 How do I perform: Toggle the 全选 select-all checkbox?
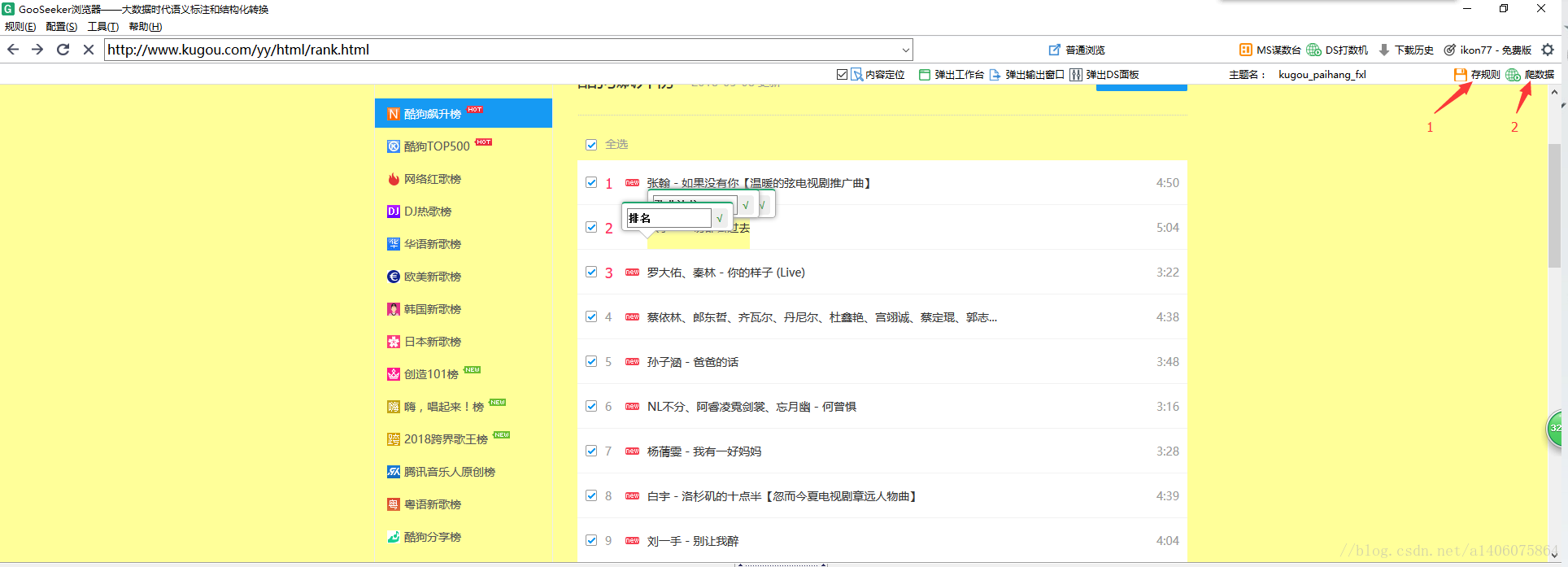(591, 145)
